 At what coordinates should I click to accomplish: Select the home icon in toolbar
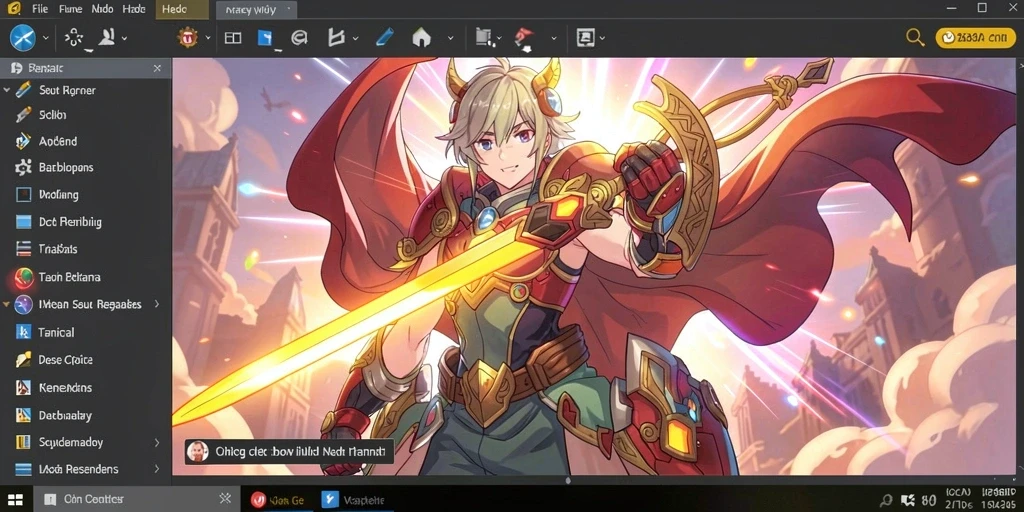(422, 38)
